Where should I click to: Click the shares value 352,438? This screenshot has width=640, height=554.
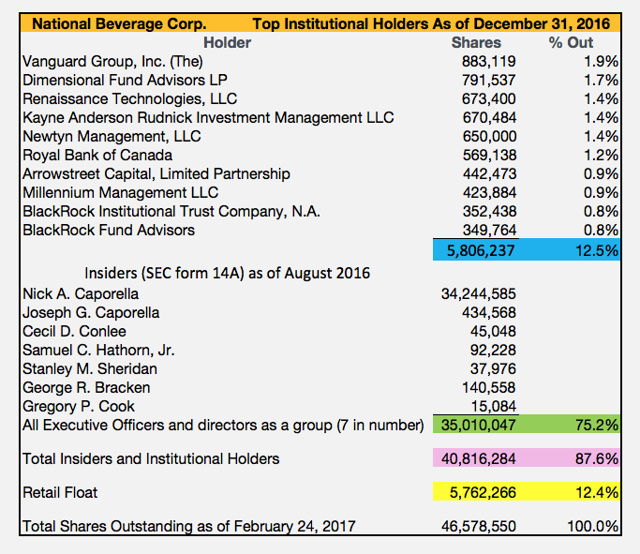click(x=489, y=211)
